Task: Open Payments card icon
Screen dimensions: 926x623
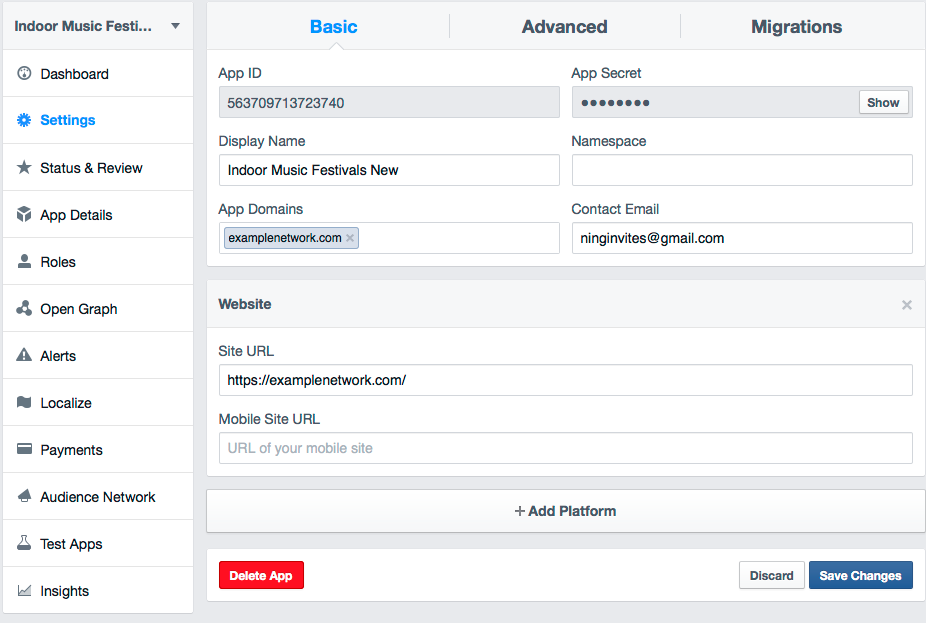Action: pyautogui.click(x=24, y=449)
